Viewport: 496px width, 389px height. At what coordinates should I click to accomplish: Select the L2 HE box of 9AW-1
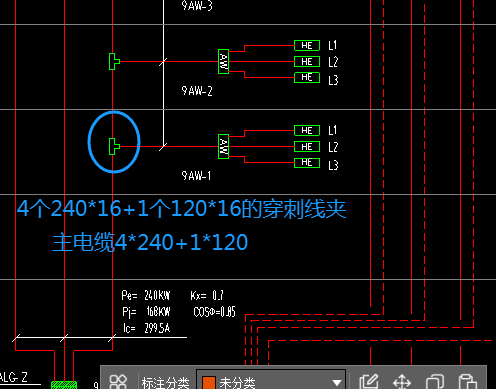click(x=307, y=147)
